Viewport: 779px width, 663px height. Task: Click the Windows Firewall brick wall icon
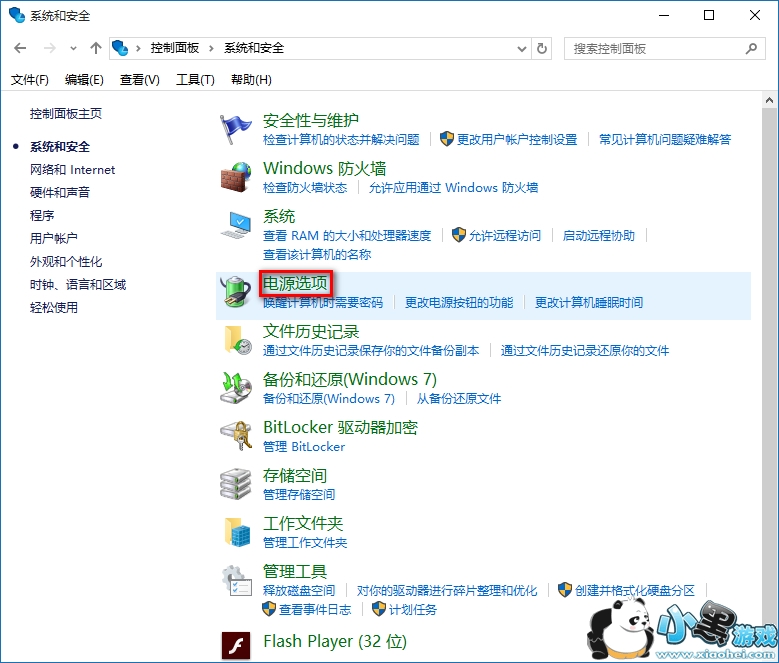(x=237, y=177)
